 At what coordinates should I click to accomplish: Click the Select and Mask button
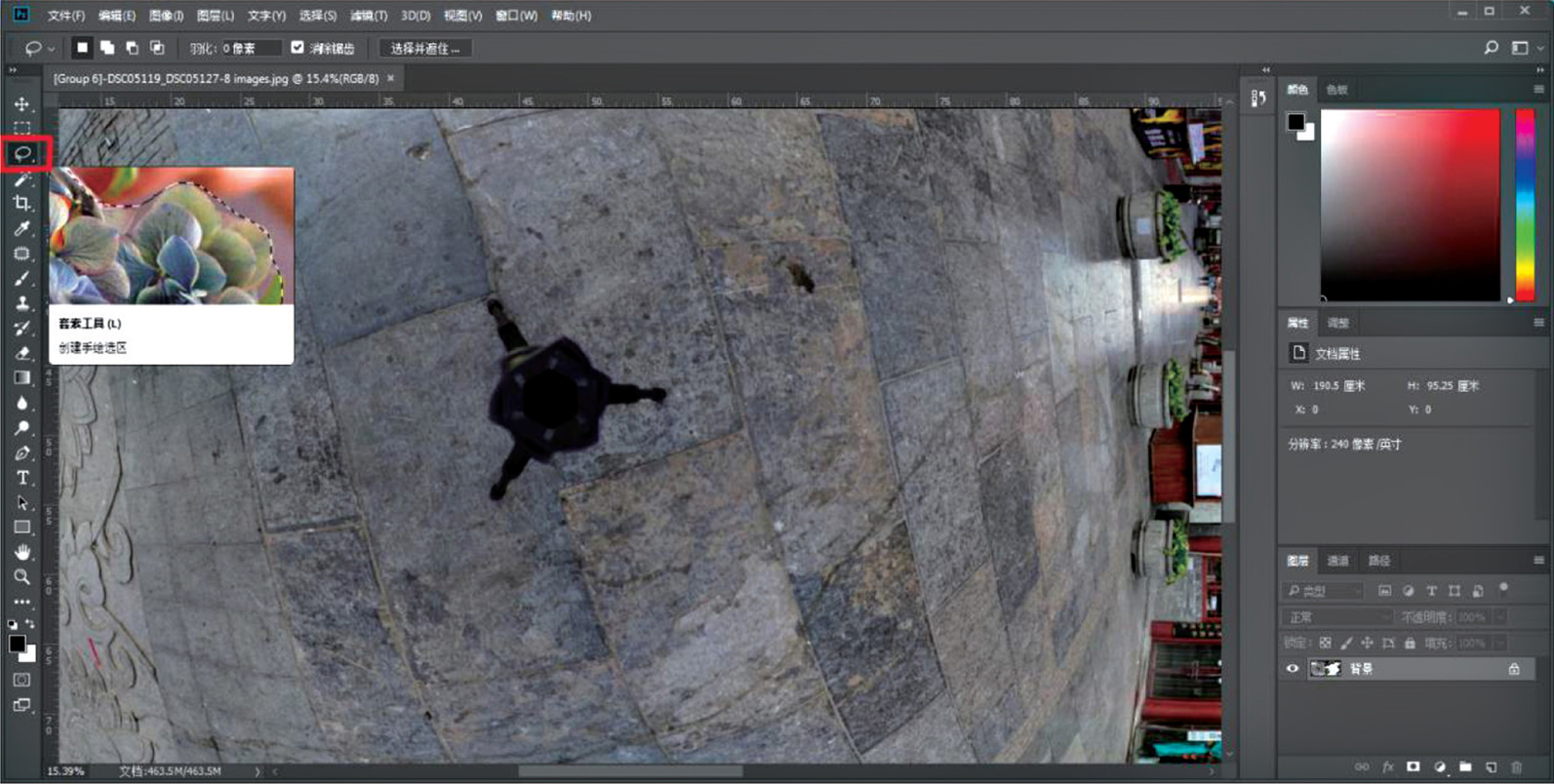coord(425,48)
